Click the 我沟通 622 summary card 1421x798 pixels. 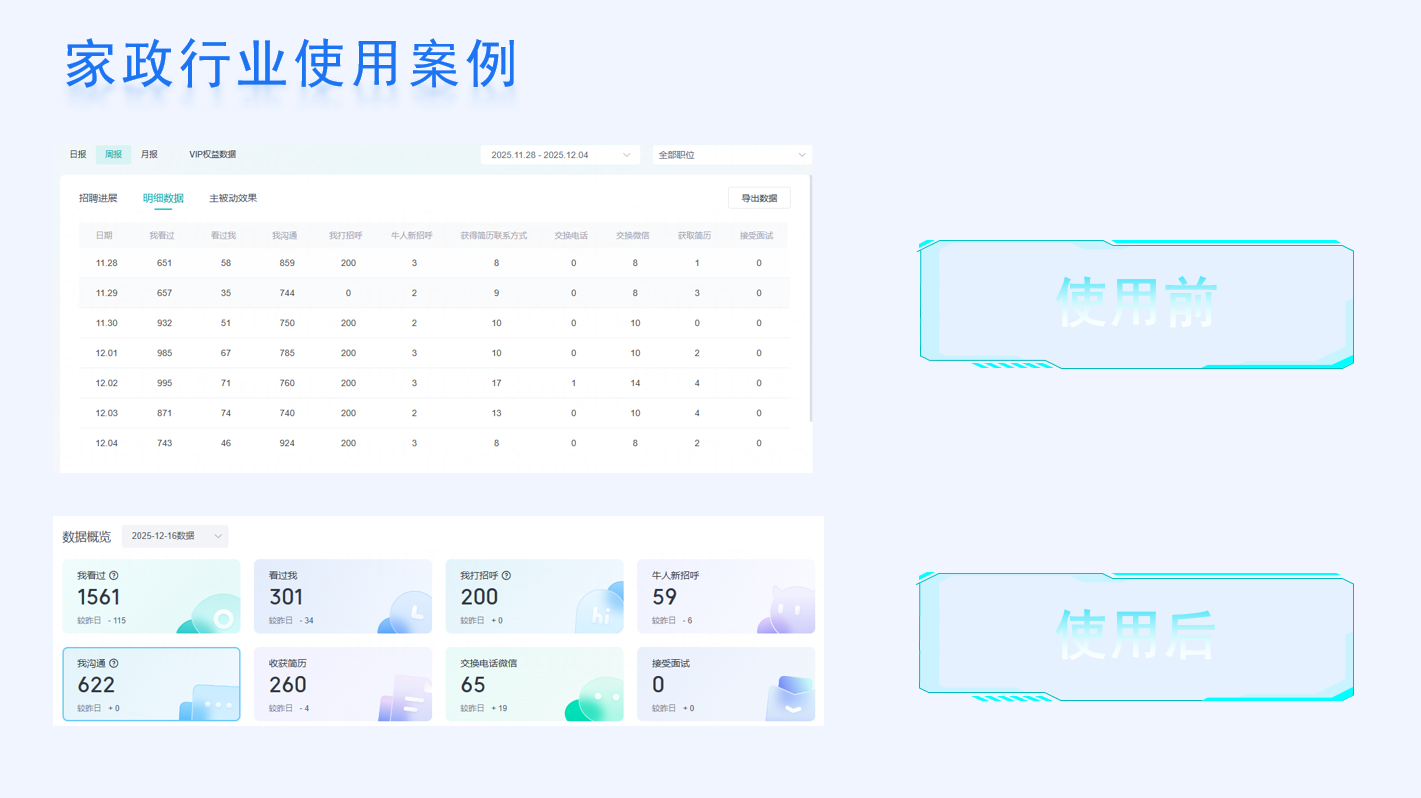pyautogui.click(x=151, y=684)
